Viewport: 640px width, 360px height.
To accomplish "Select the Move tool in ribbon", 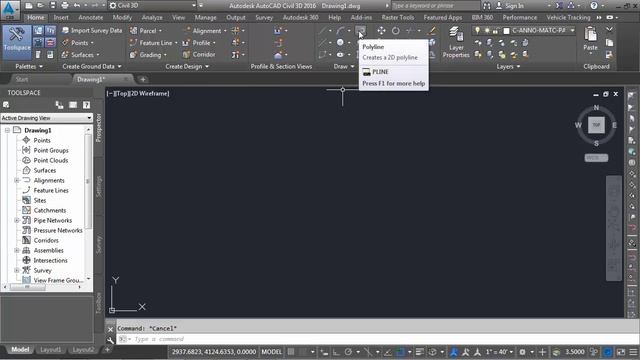I will 381,31.
